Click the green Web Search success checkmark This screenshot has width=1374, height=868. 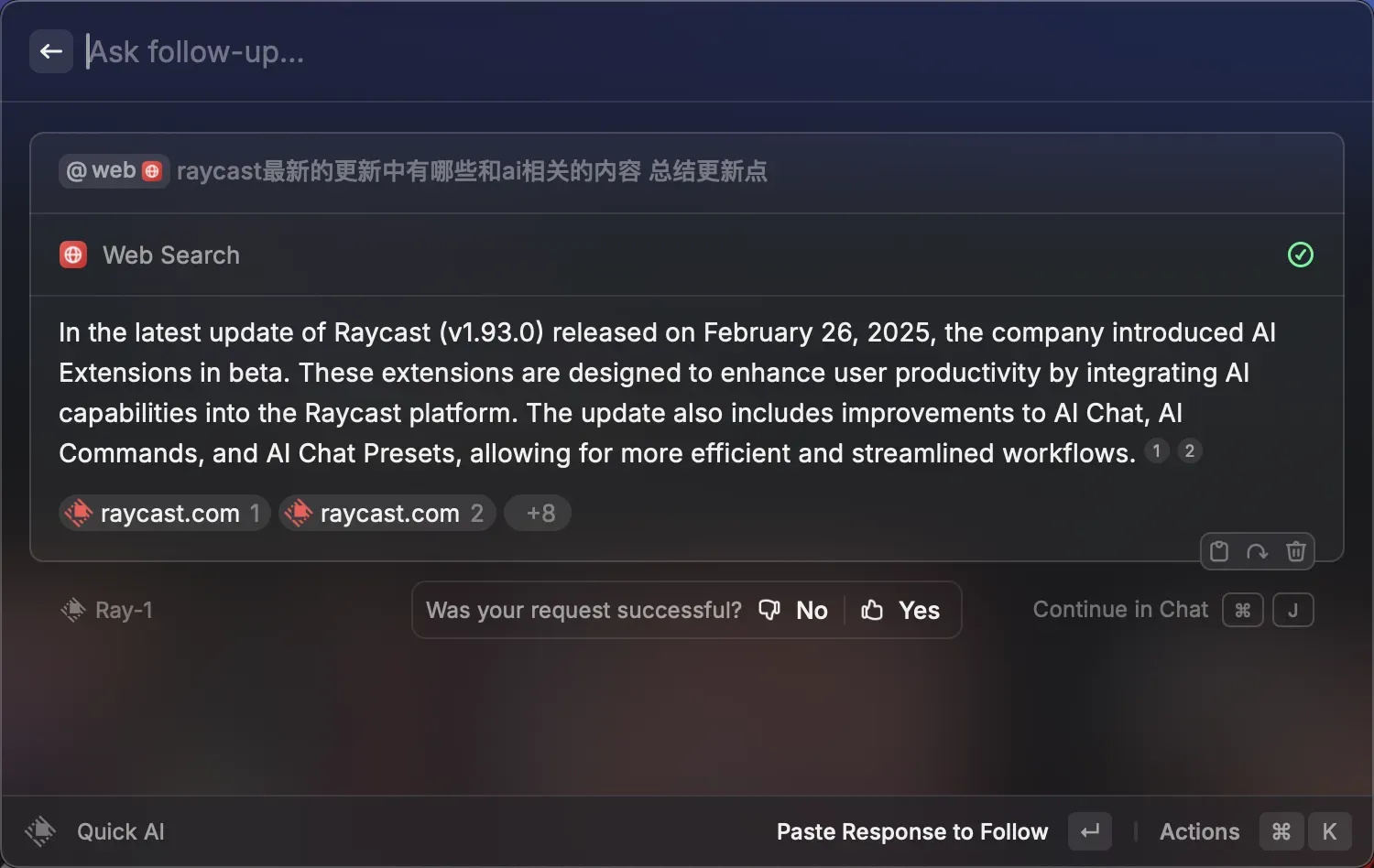click(x=1300, y=255)
